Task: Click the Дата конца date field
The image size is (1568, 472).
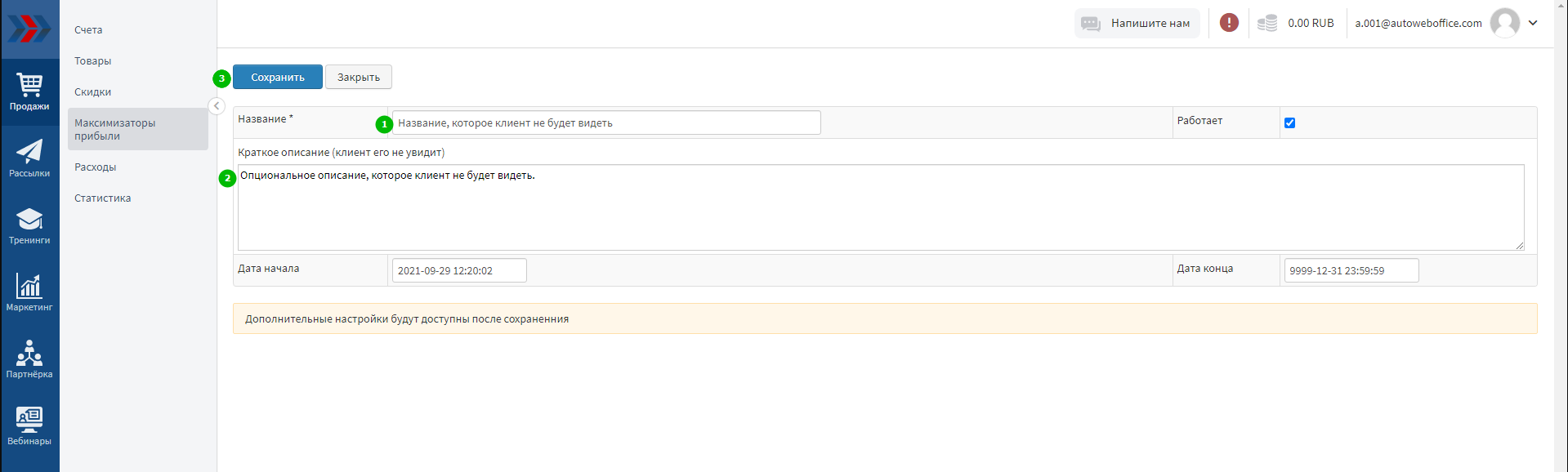Action: 1351,271
